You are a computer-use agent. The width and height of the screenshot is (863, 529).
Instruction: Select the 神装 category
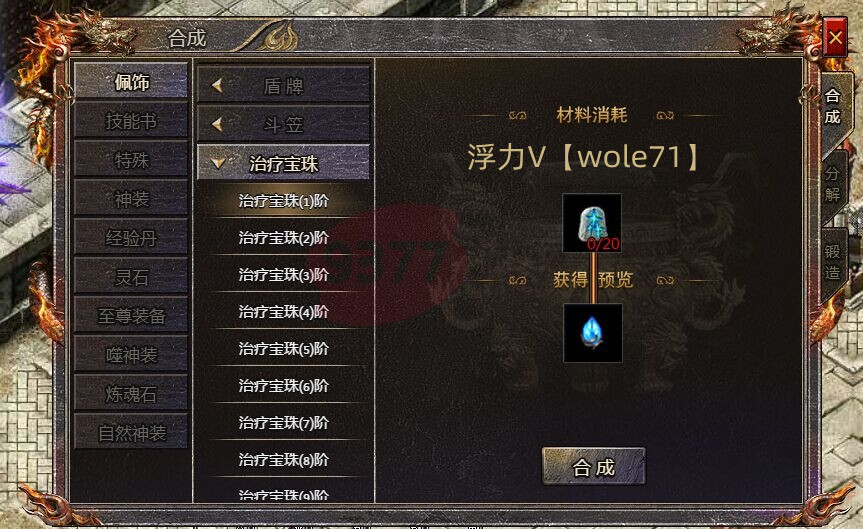coord(131,199)
